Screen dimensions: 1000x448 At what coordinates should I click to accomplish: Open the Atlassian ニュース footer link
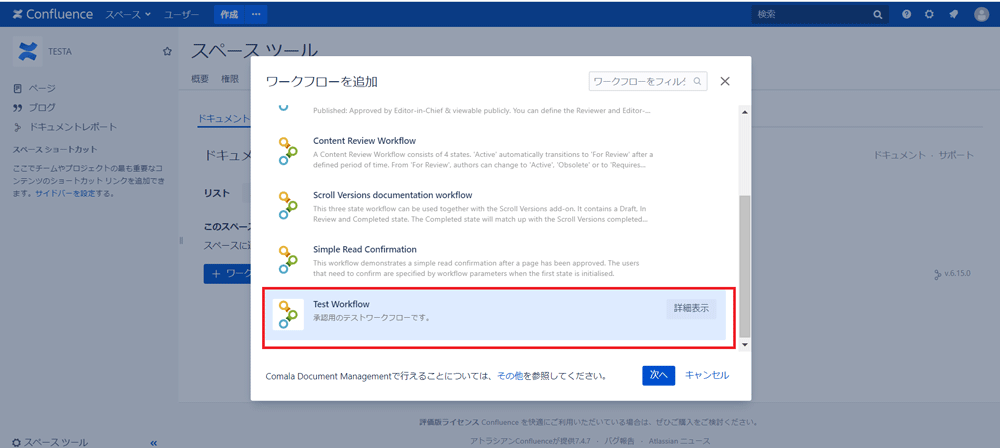(679, 442)
